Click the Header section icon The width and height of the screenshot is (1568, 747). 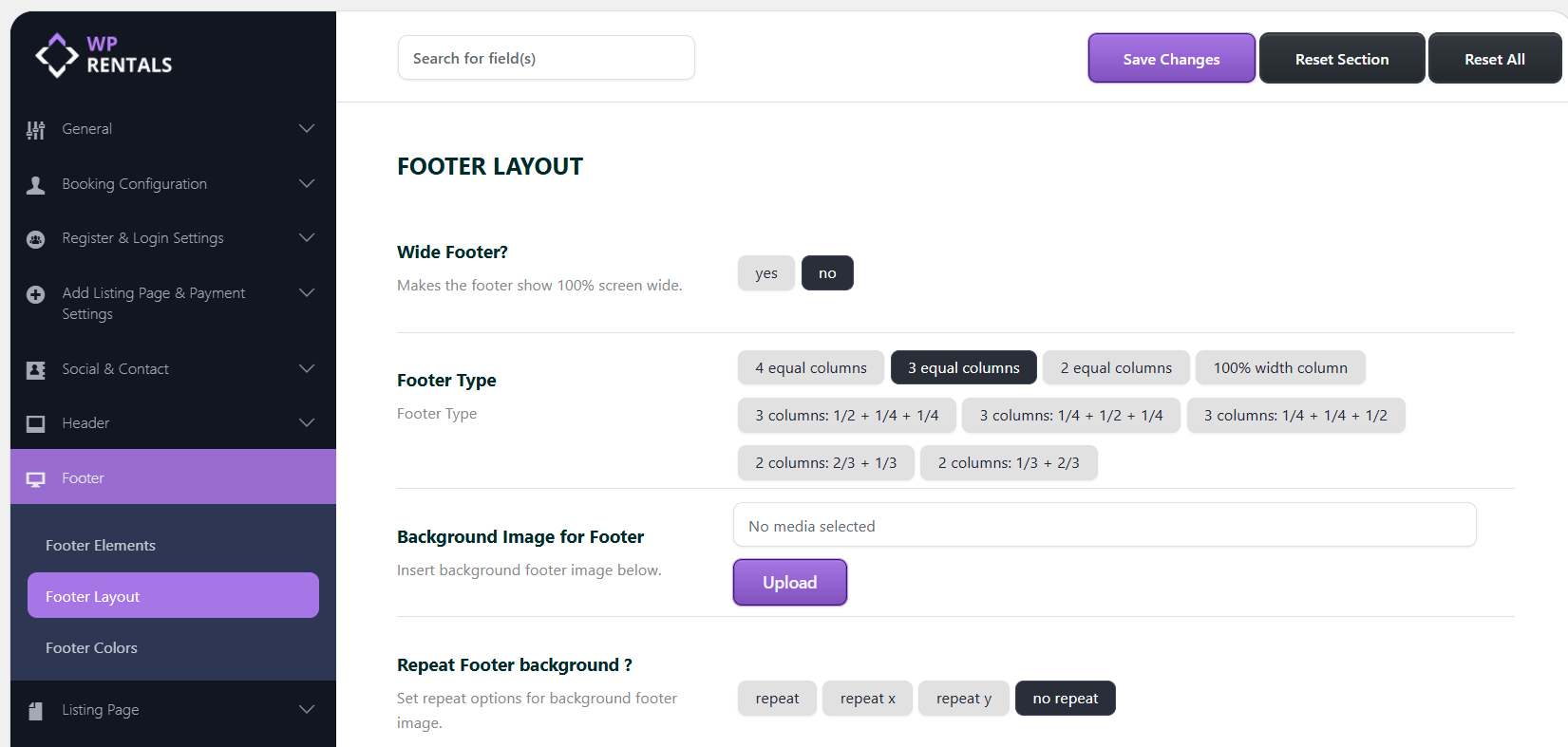click(x=36, y=424)
